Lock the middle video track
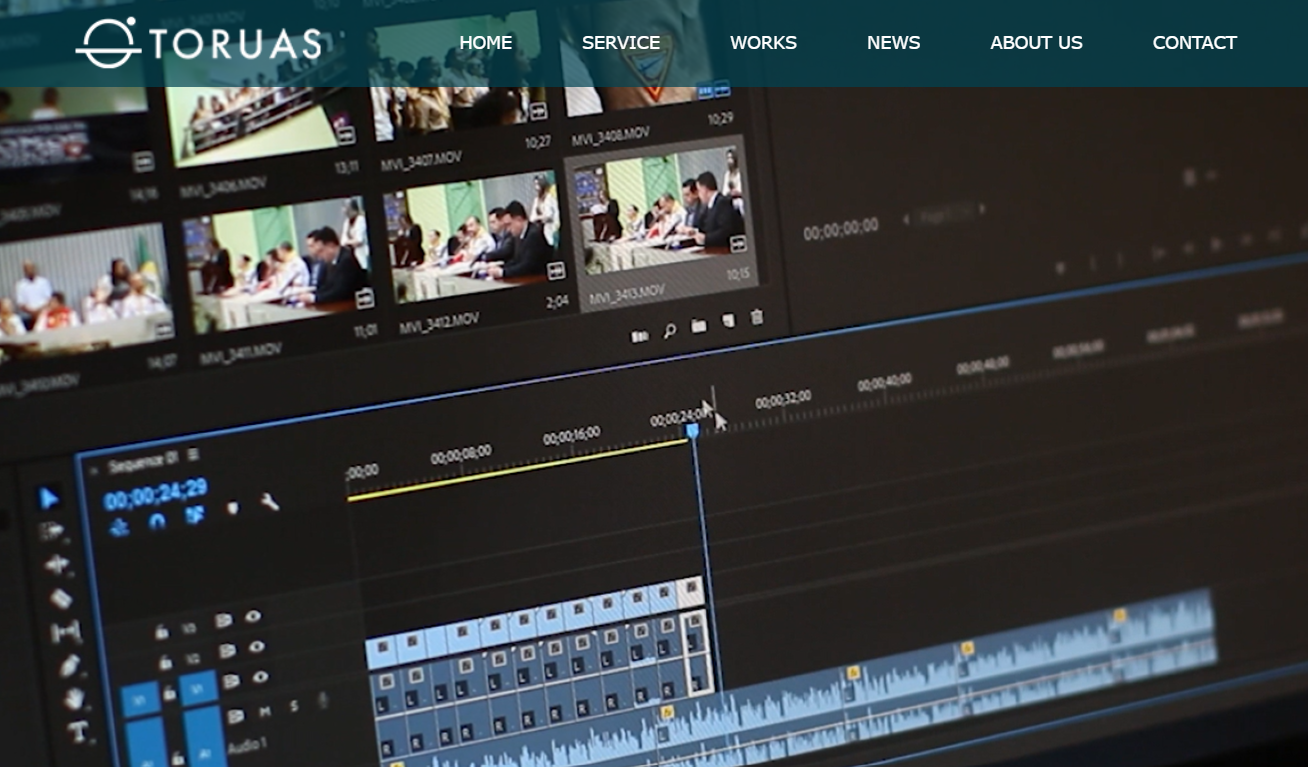This screenshot has width=1308, height=767. pyautogui.click(x=165, y=662)
